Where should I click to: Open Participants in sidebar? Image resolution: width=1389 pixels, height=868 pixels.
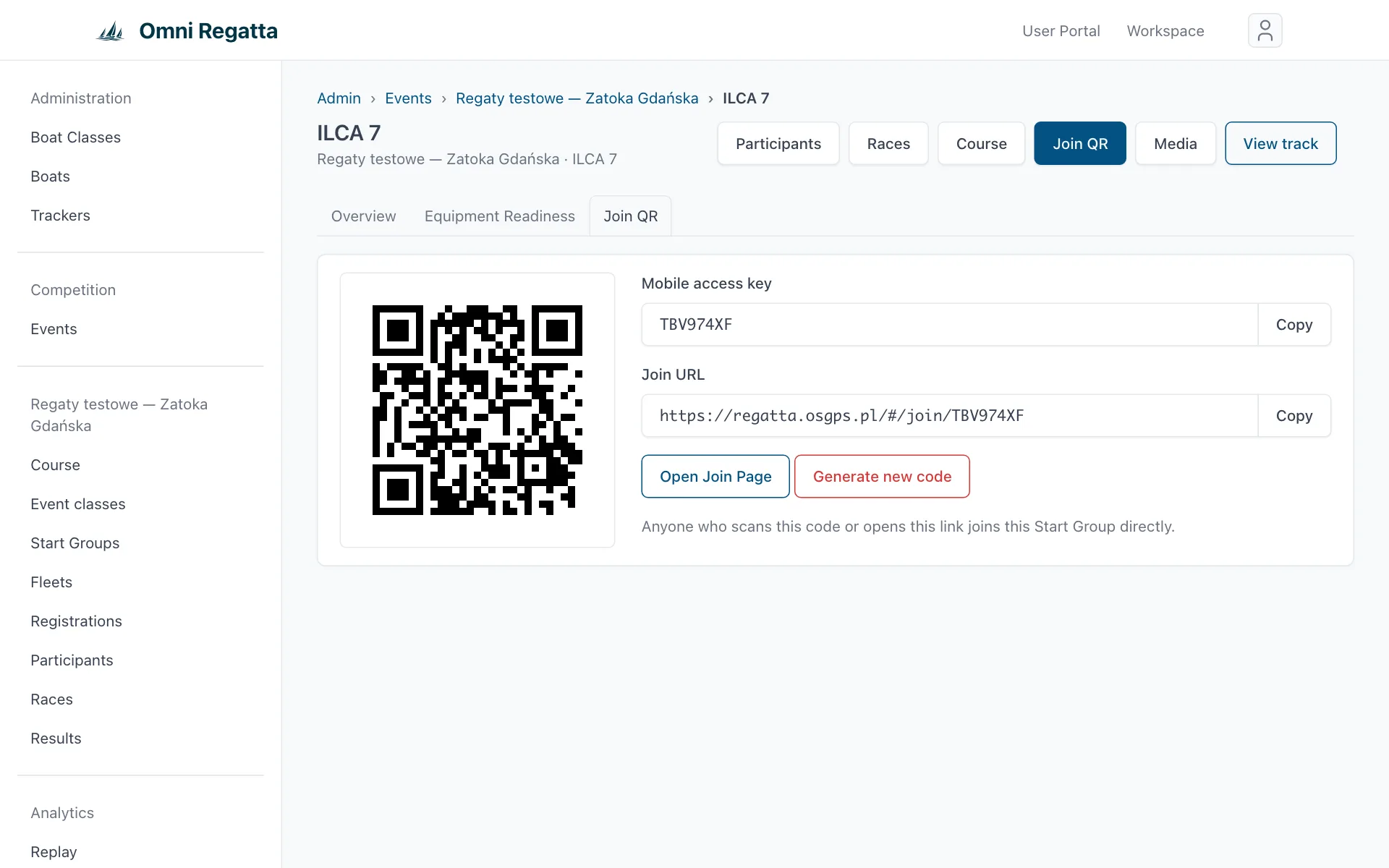[72, 660]
